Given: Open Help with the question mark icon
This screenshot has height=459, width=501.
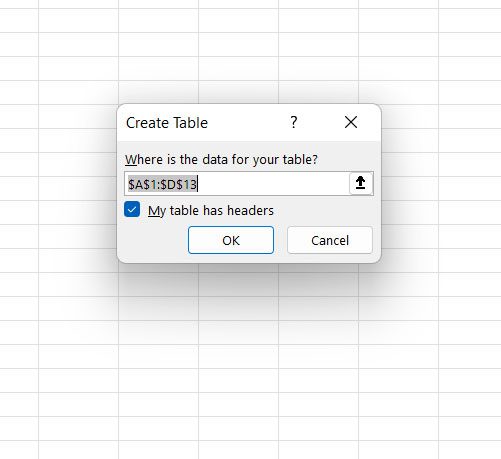Looking at the screenshot, I should click(293, 122).
